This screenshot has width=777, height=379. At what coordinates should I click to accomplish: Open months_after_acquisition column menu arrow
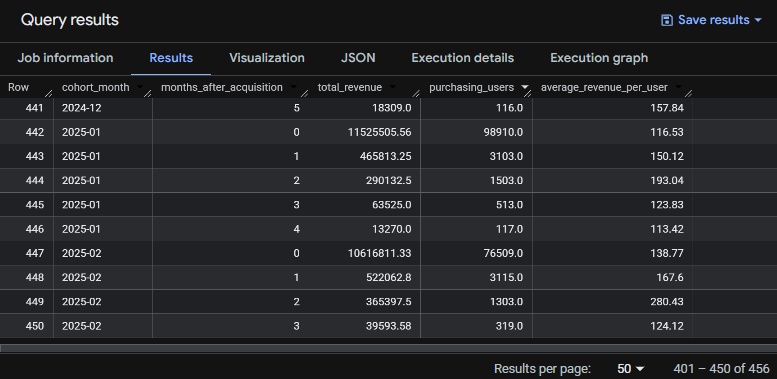coord(293,87)
